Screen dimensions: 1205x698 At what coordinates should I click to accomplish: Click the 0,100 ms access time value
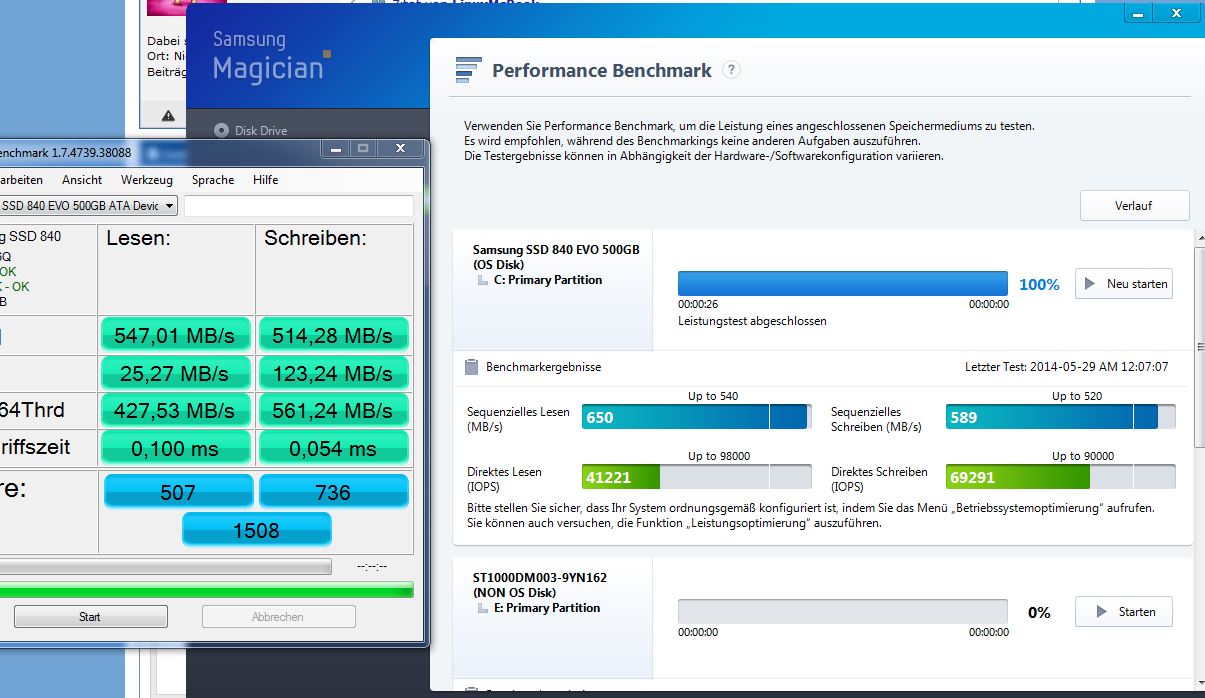(x=175, y=448)
